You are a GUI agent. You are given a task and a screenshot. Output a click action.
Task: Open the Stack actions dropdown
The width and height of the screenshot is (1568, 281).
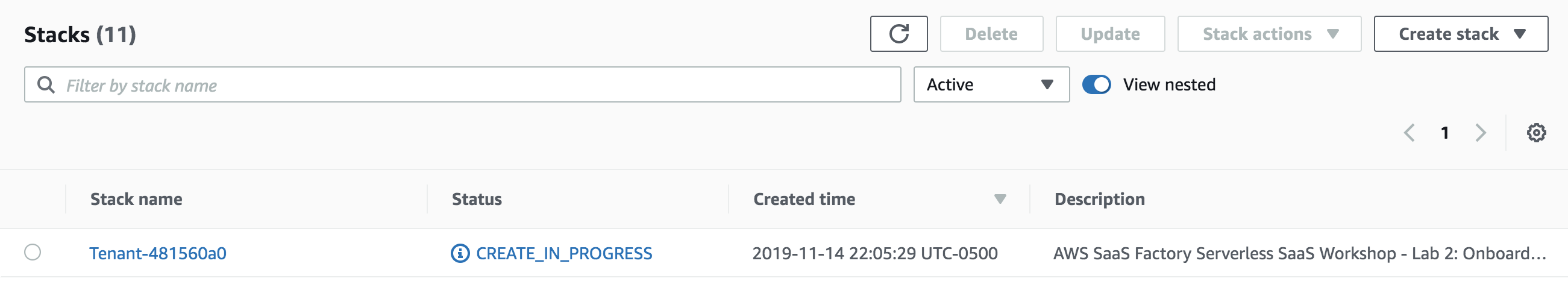(1269, 34)
